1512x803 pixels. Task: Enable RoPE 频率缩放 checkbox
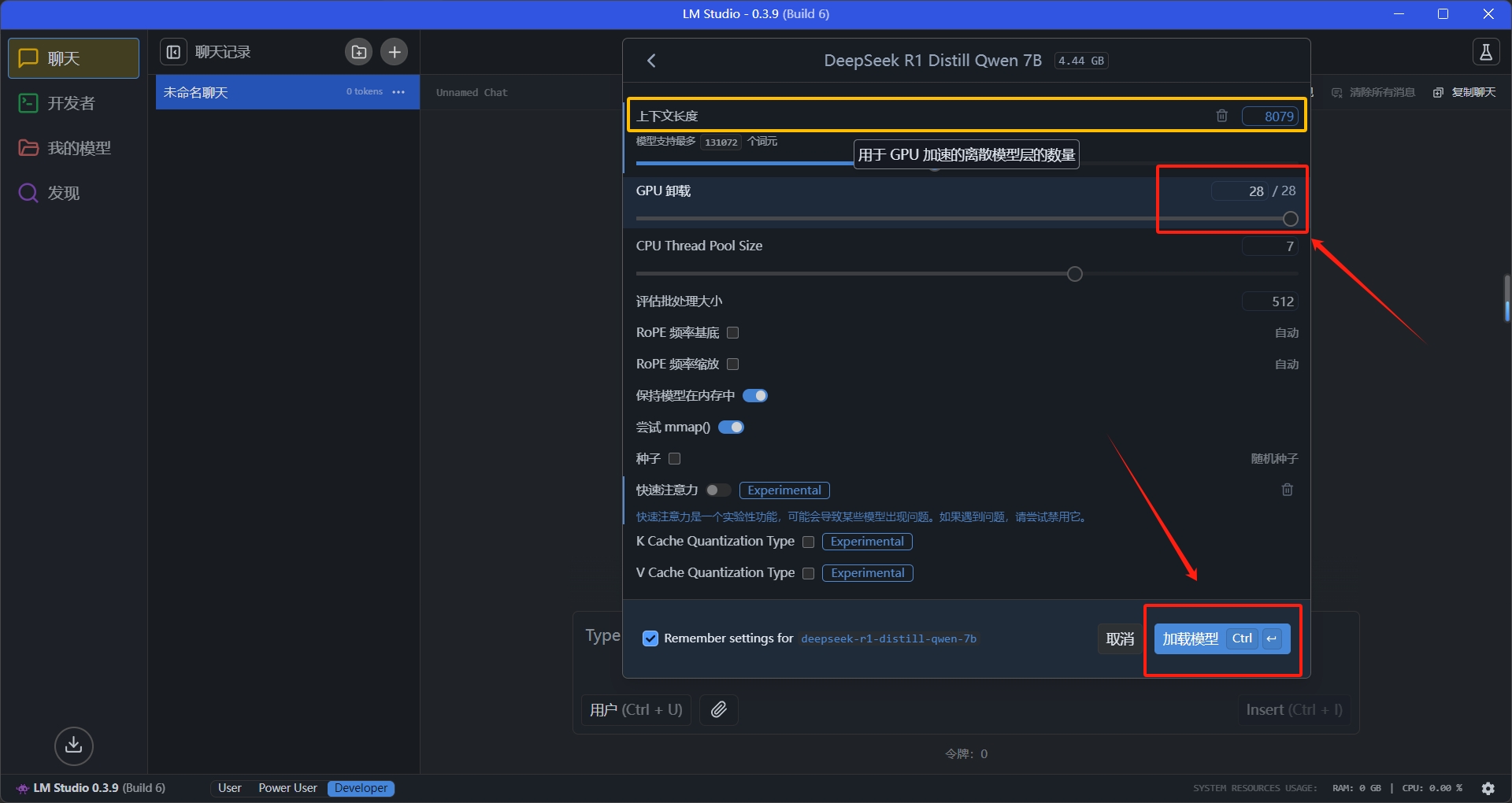(733, 364)
